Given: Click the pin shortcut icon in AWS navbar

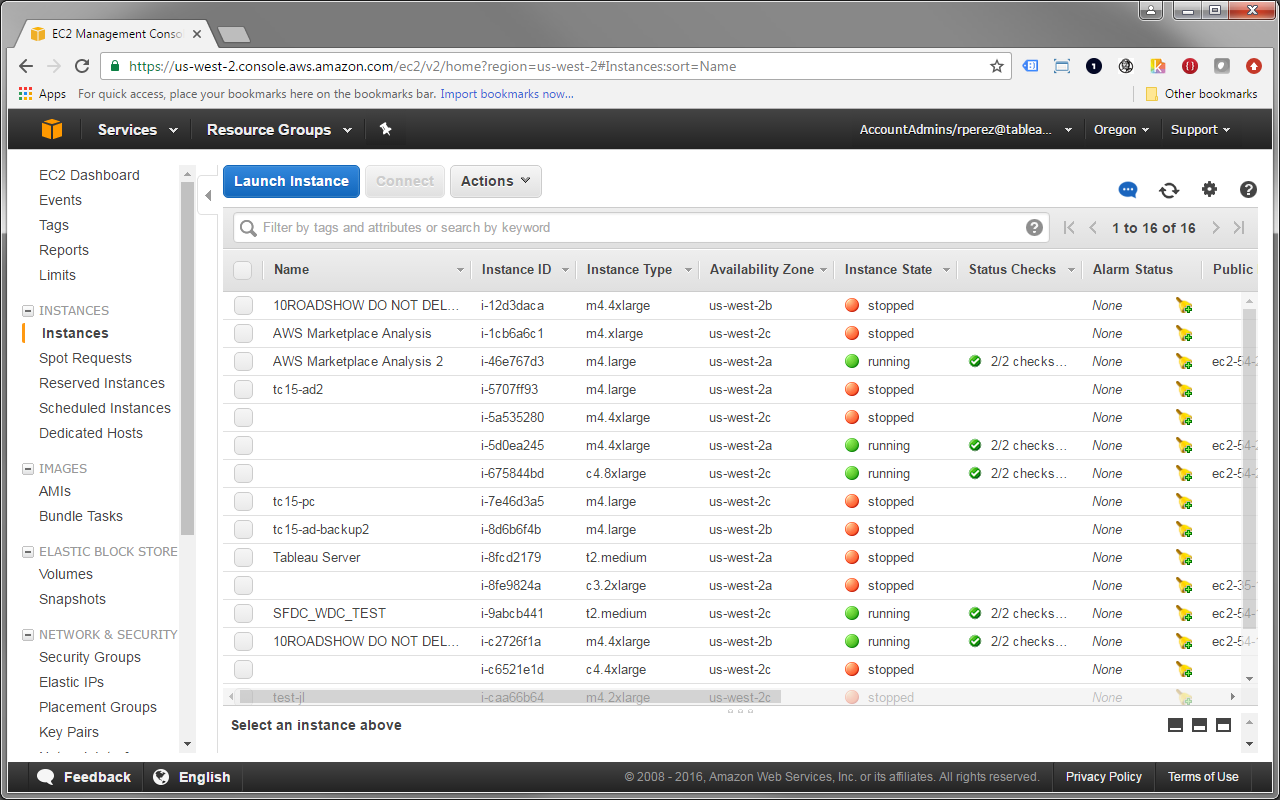Looking at the screenshot, I should tap(385, 130).
